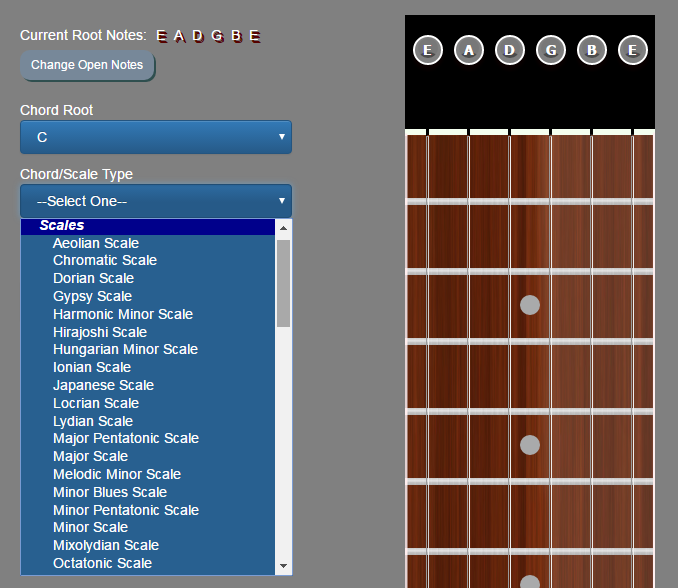Open the Chord Root dropdown
678x588 pixels.
[x=156, y=137]
